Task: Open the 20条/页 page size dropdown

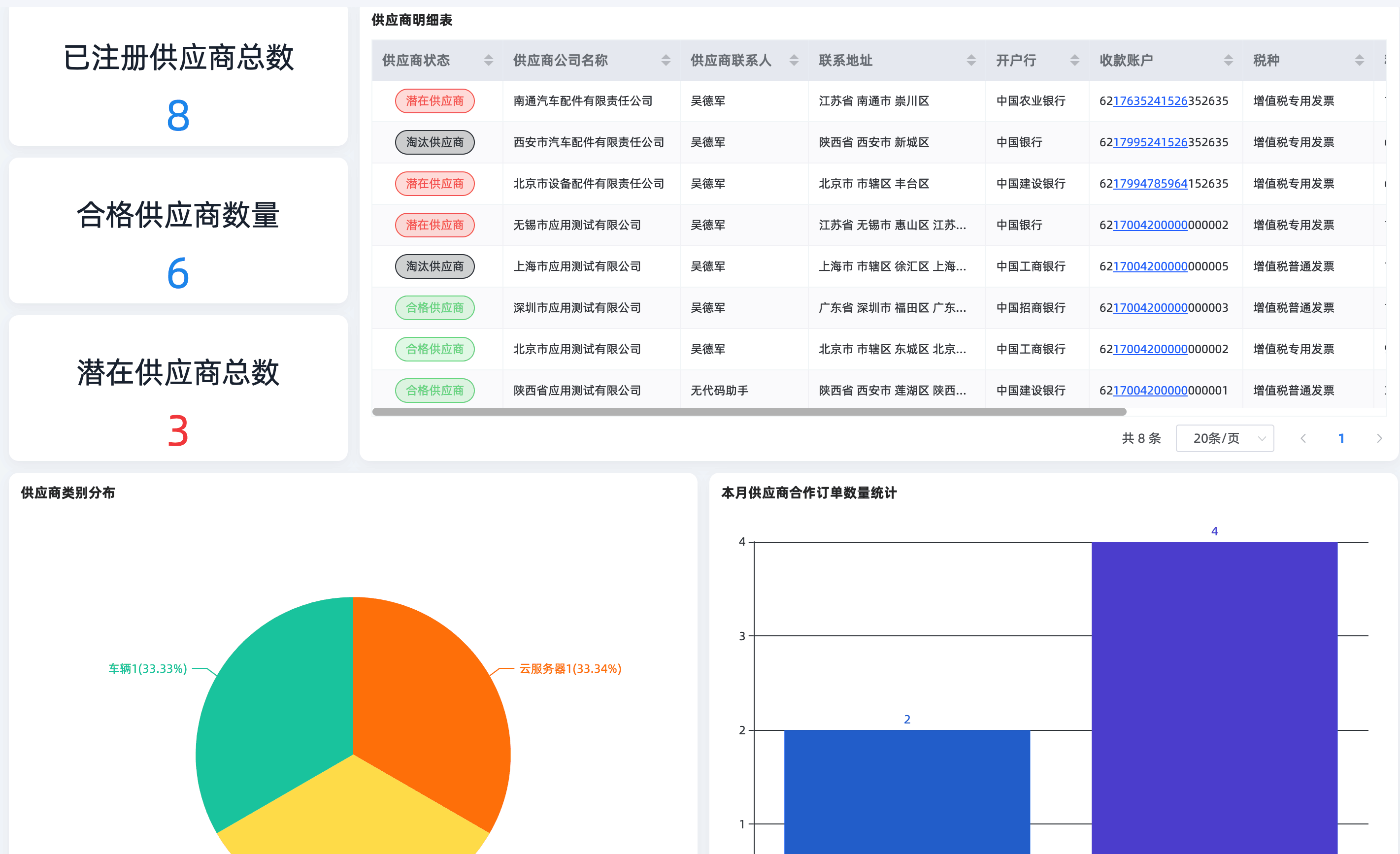Action: (x=1225, y=438)
